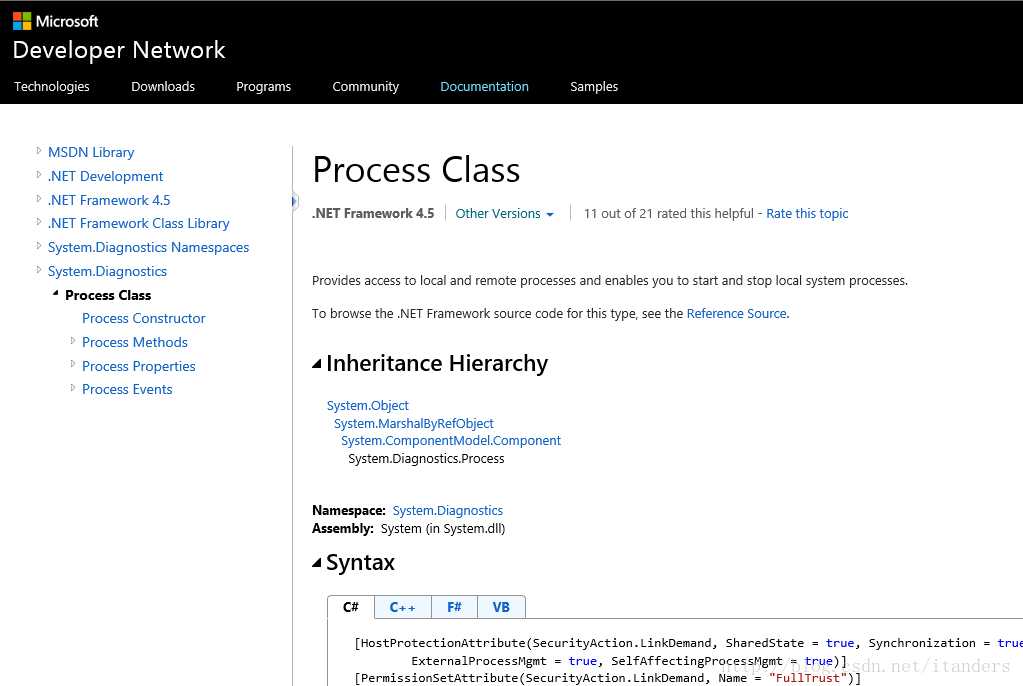Open the Downloads menu
The height and width of the screenshot is (686, 1023).
pos(163,86)
